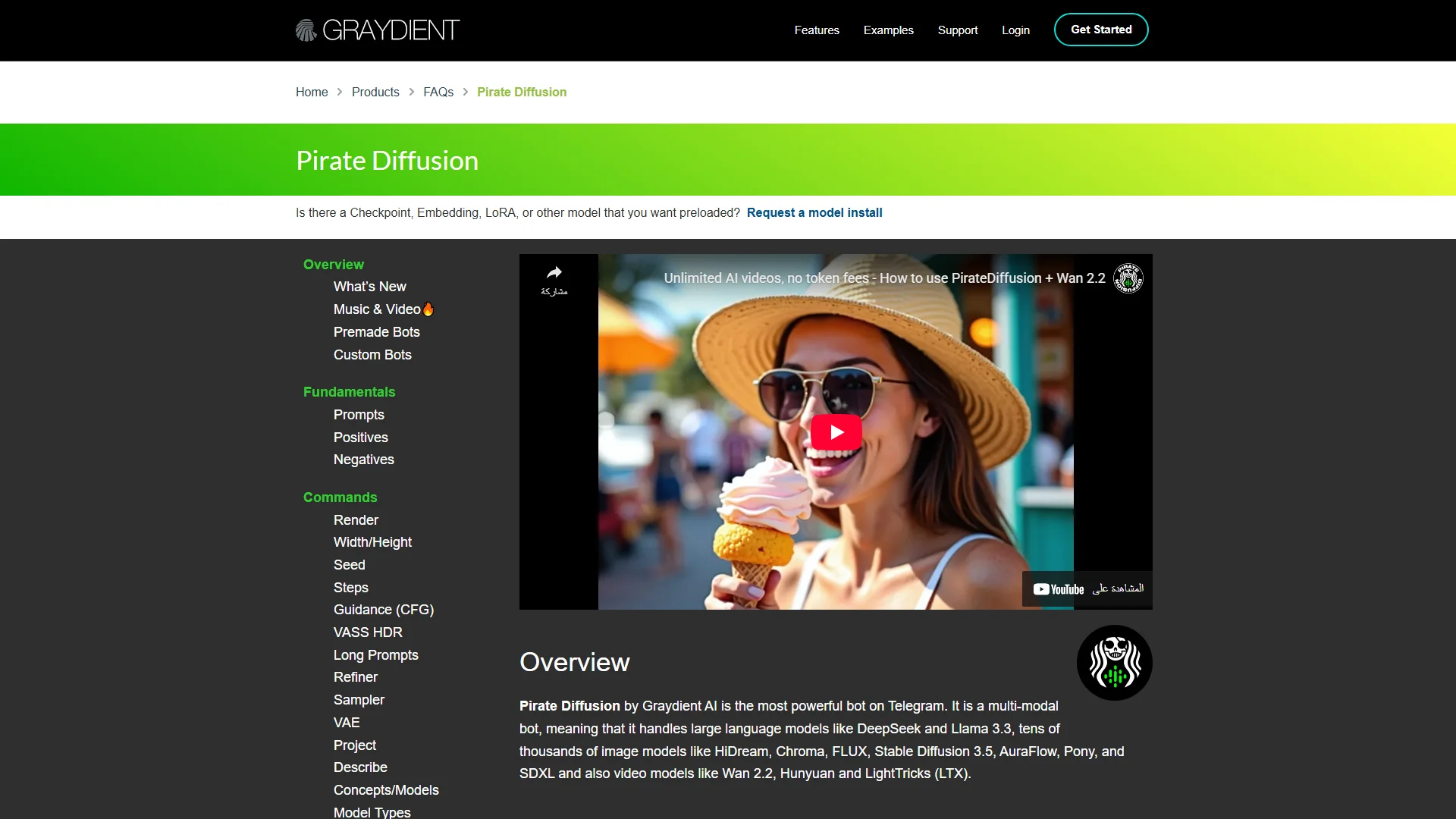
Task: Open the Premade Bots sidebar link
Action: [x=376, y=332]
